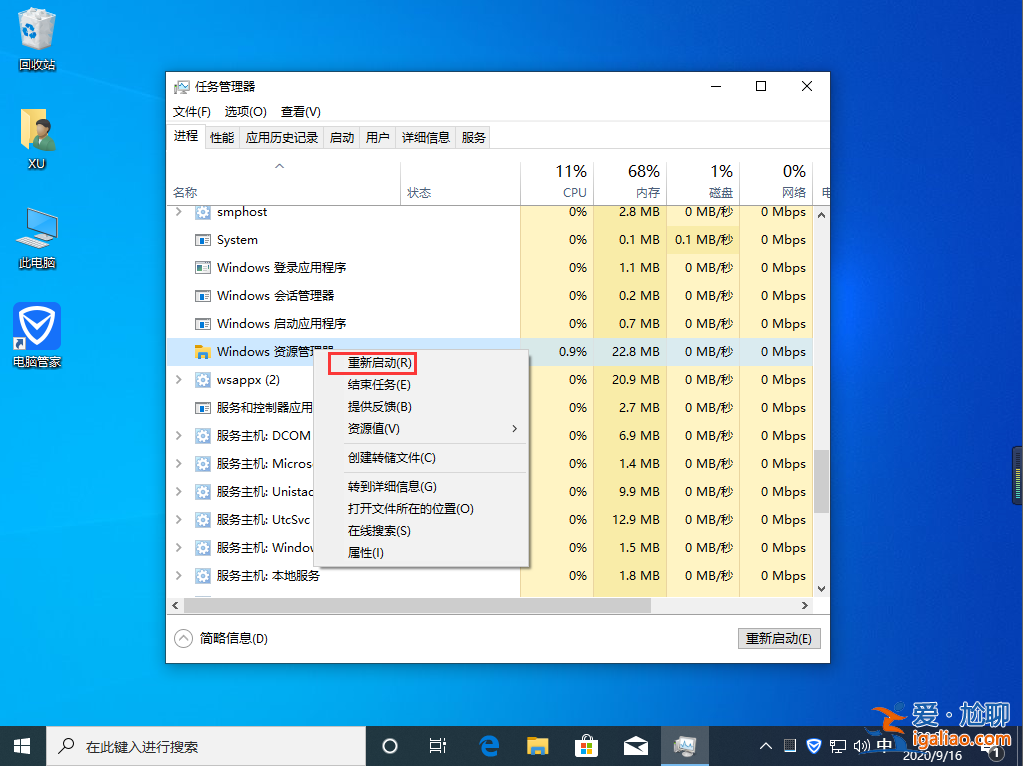The image size is (1023, 766).
Task: Expand the 服务主机: DCOM entry
Action: pos(180,435)
